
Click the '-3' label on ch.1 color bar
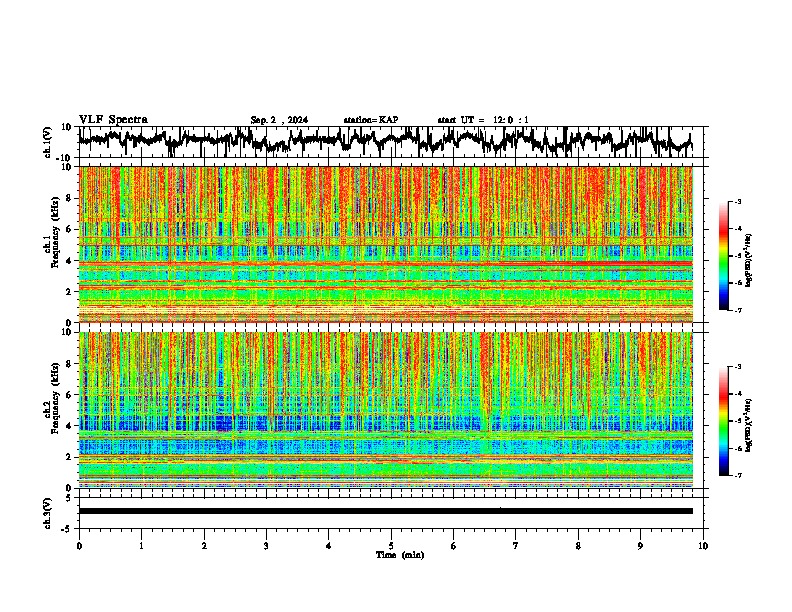(x=738, y=201)
